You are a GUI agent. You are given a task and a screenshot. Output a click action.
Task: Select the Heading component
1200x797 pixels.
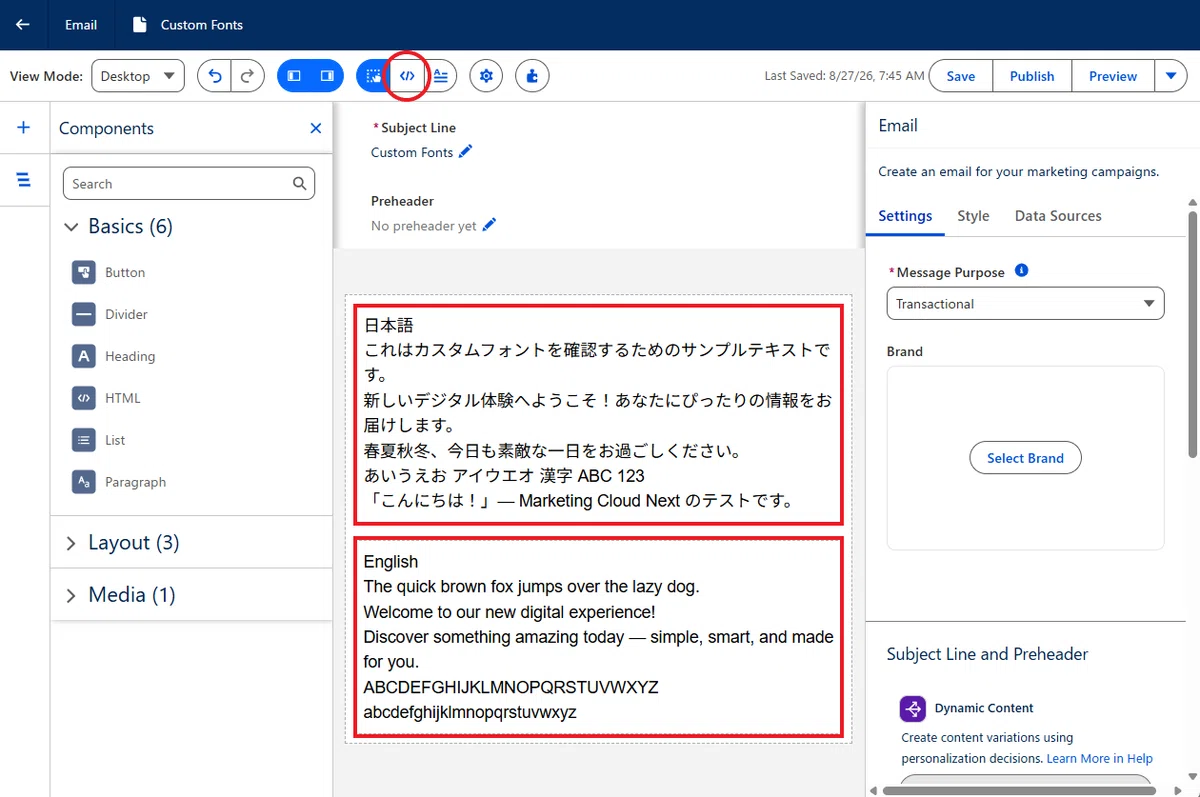(x=113, y=357)
